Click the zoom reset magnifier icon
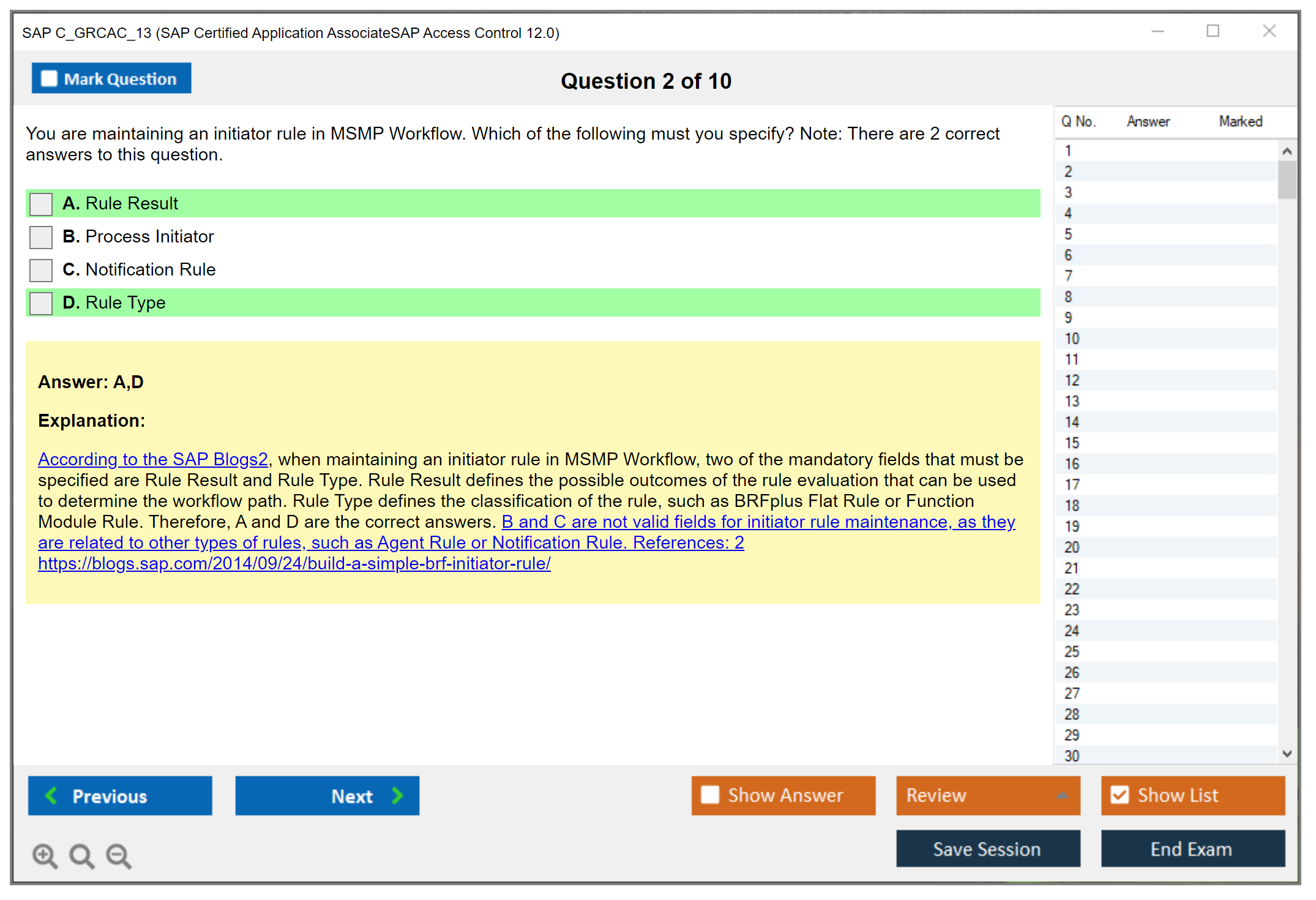This screenshot has width=1316, height=900. coord(81,855)
